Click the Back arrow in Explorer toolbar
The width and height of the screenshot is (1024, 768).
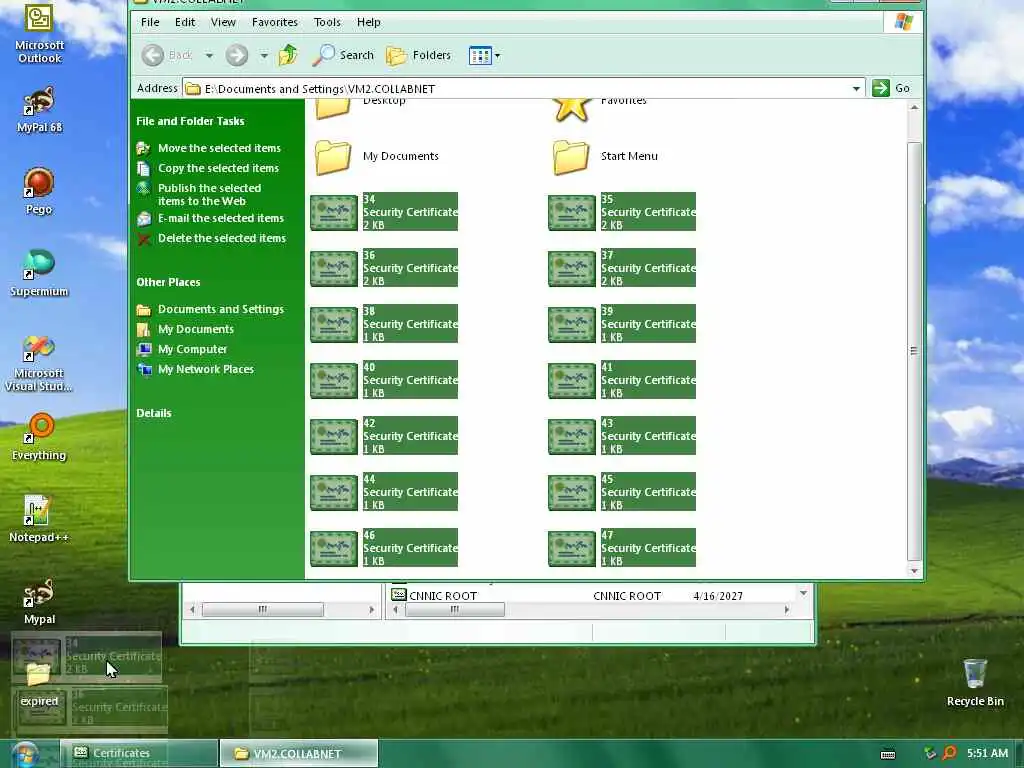[x=167, y=56]
